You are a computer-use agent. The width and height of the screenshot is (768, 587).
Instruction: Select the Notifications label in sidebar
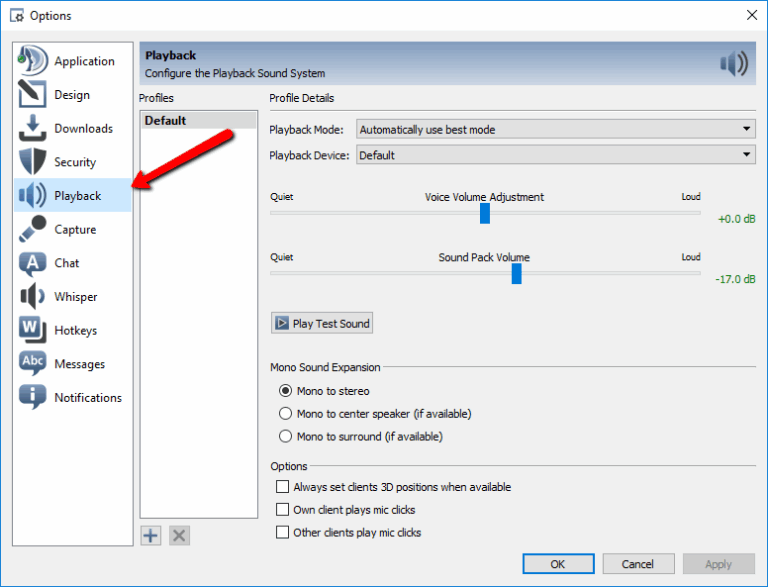click(88, 398)
